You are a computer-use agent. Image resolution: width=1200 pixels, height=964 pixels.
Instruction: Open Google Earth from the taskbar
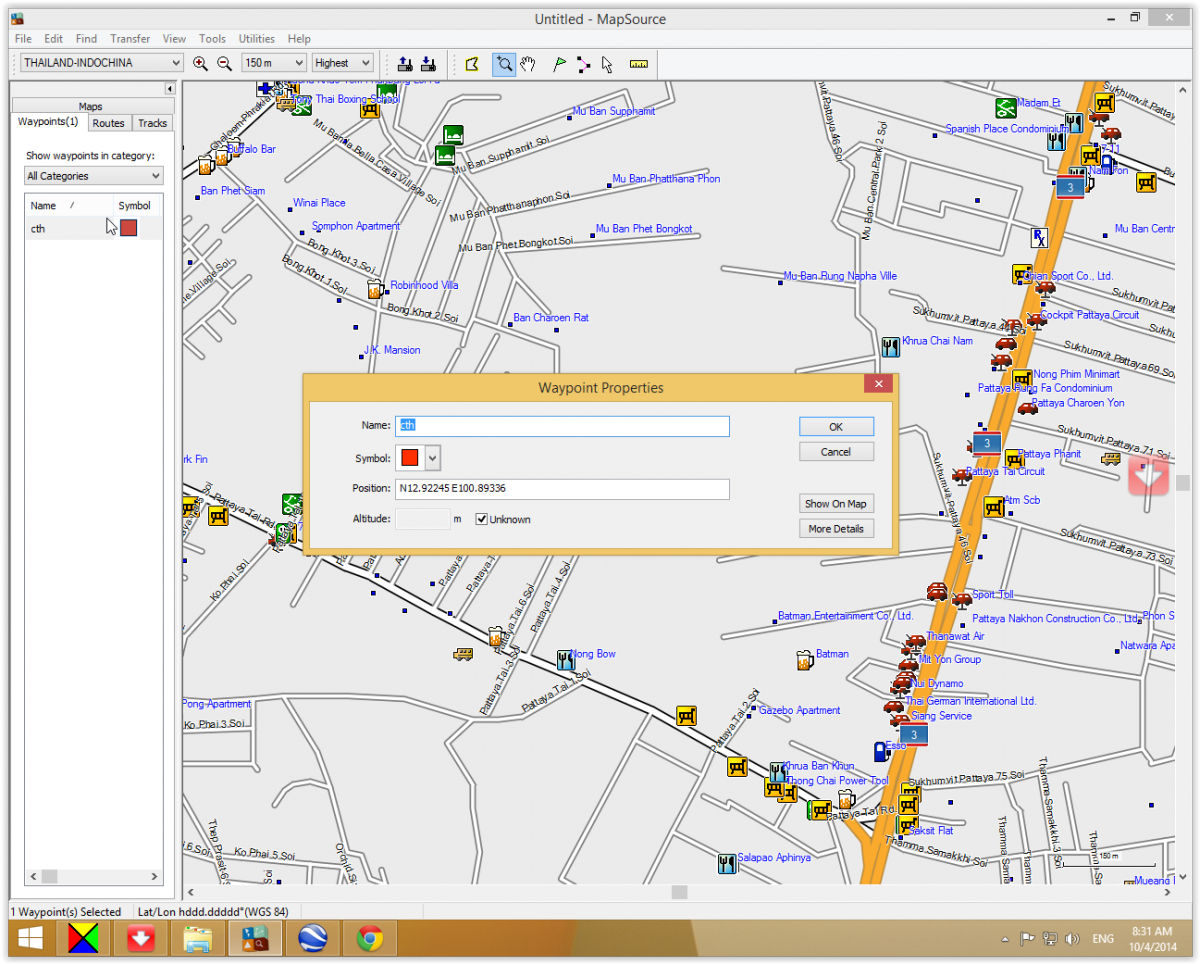pos(313,940)
